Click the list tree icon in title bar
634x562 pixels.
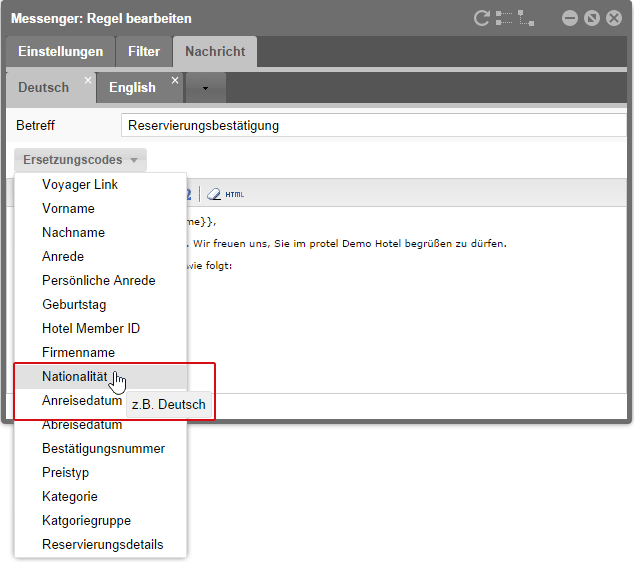(503, 18)
